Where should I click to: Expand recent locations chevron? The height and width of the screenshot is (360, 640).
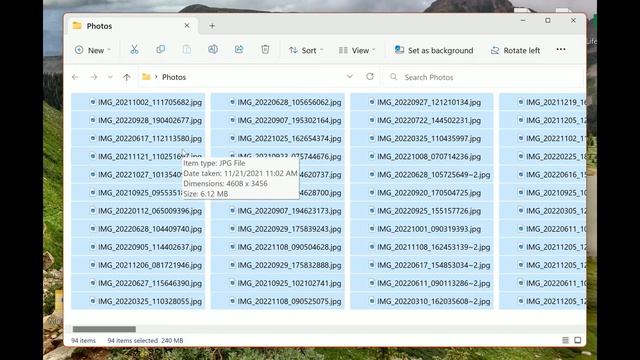[110, 77]
